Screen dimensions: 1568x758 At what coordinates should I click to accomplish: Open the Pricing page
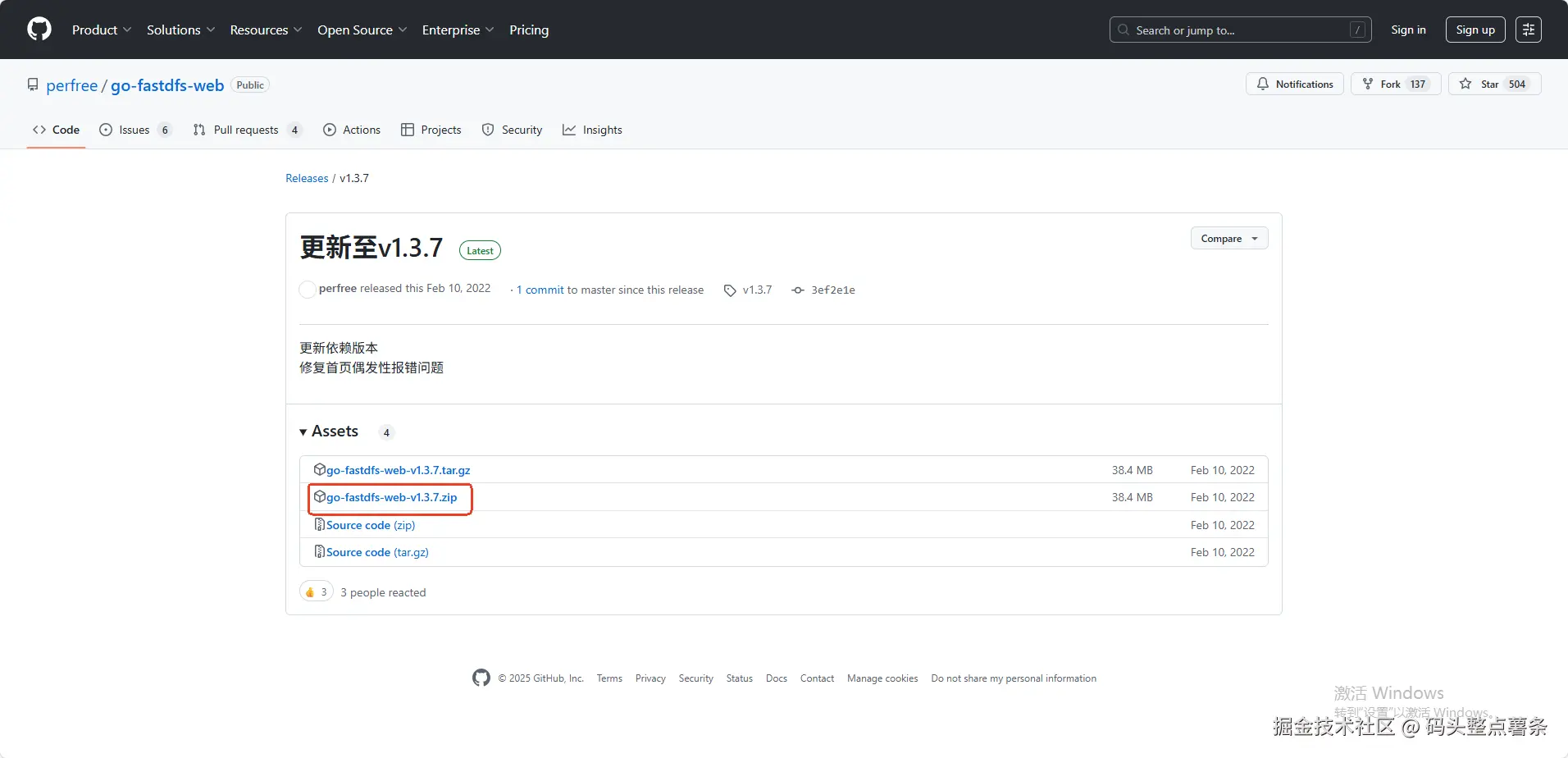pos(529,30)
